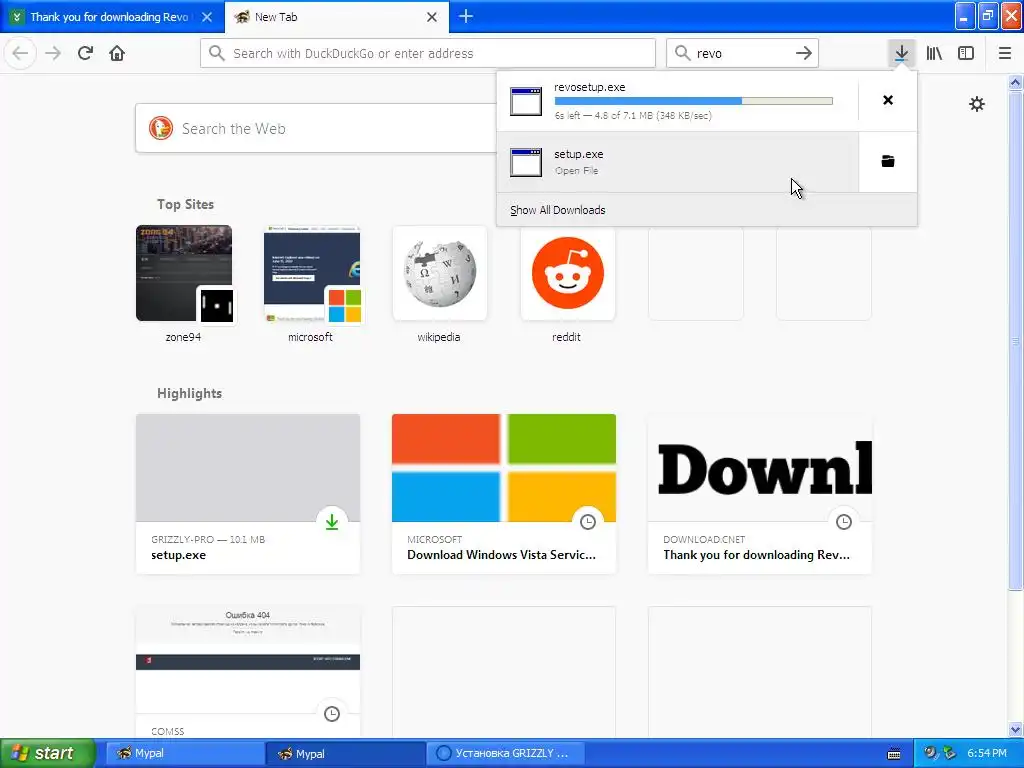This screenshot has width=1024, height=768.
Task: Click the clock icon on COMSS card
Action: click(x=332, y=713)
